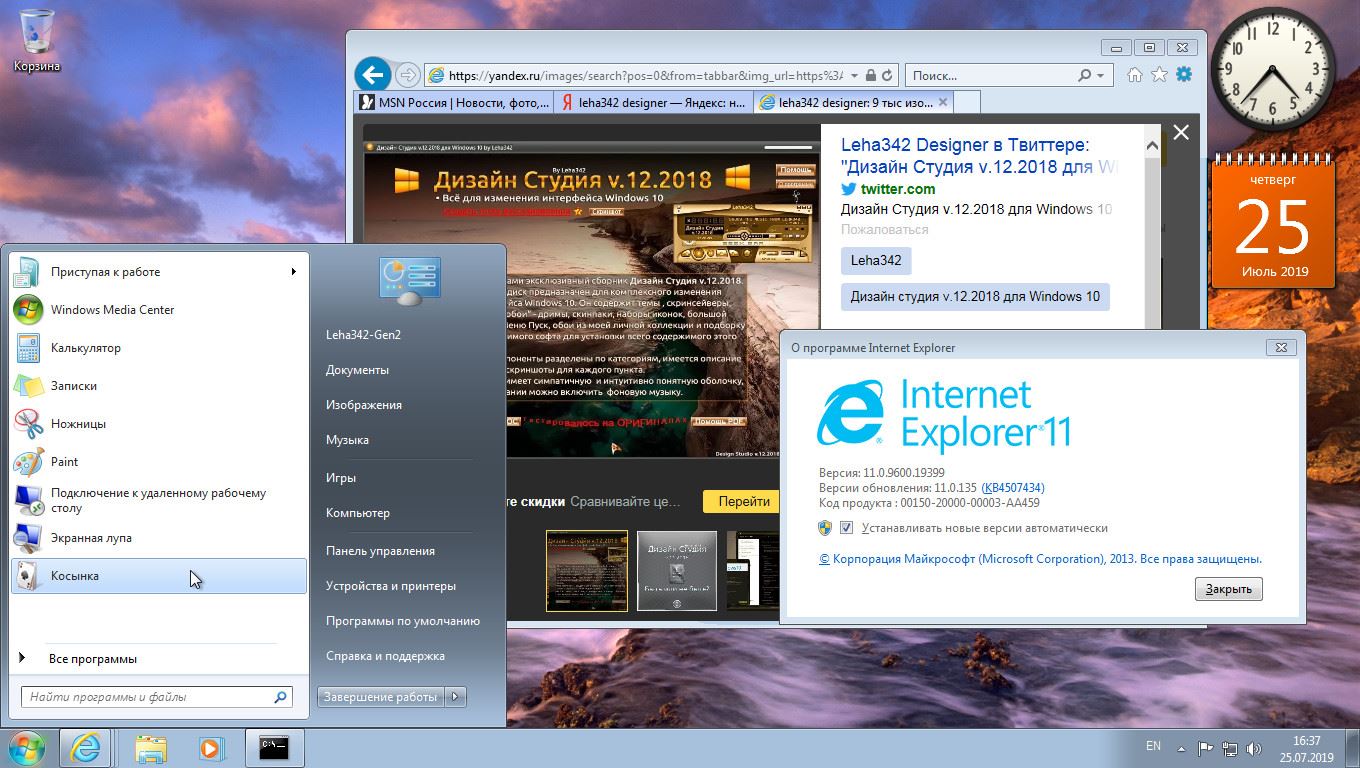Select the first image thumbnail in strip
The height and width of the screenshot is (768, 1360).
pyautogui.click(x=587, y=571)
